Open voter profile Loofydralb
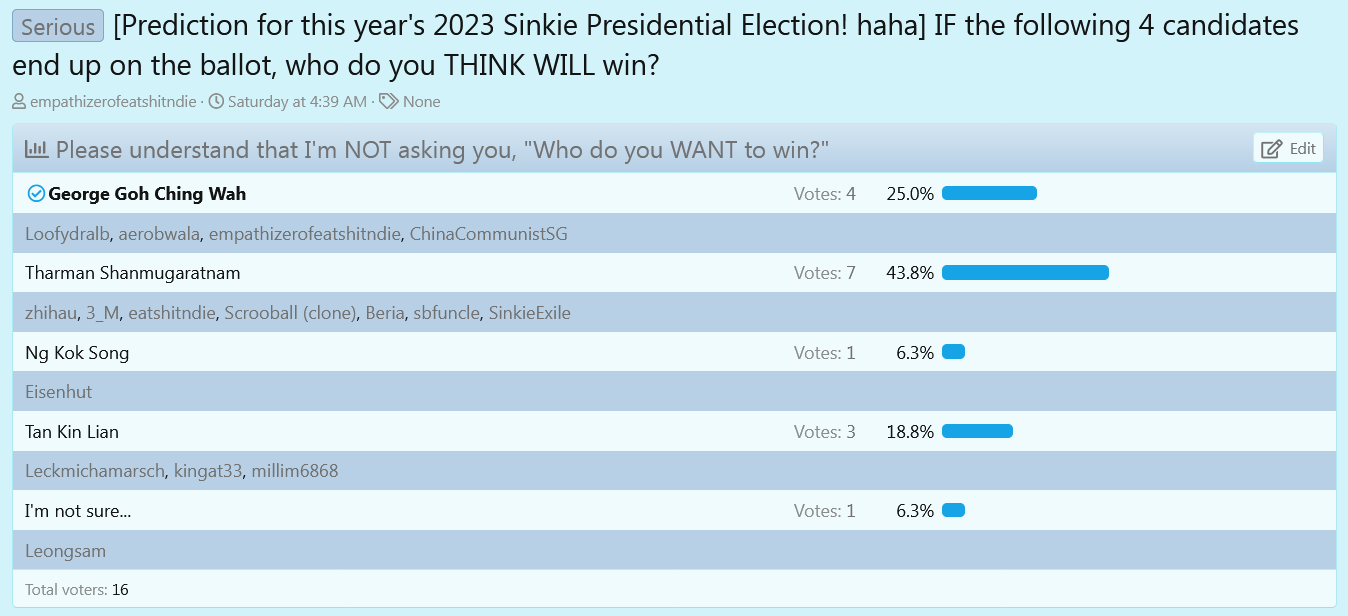The image size is (1348, 616). [x=67, y=234]
